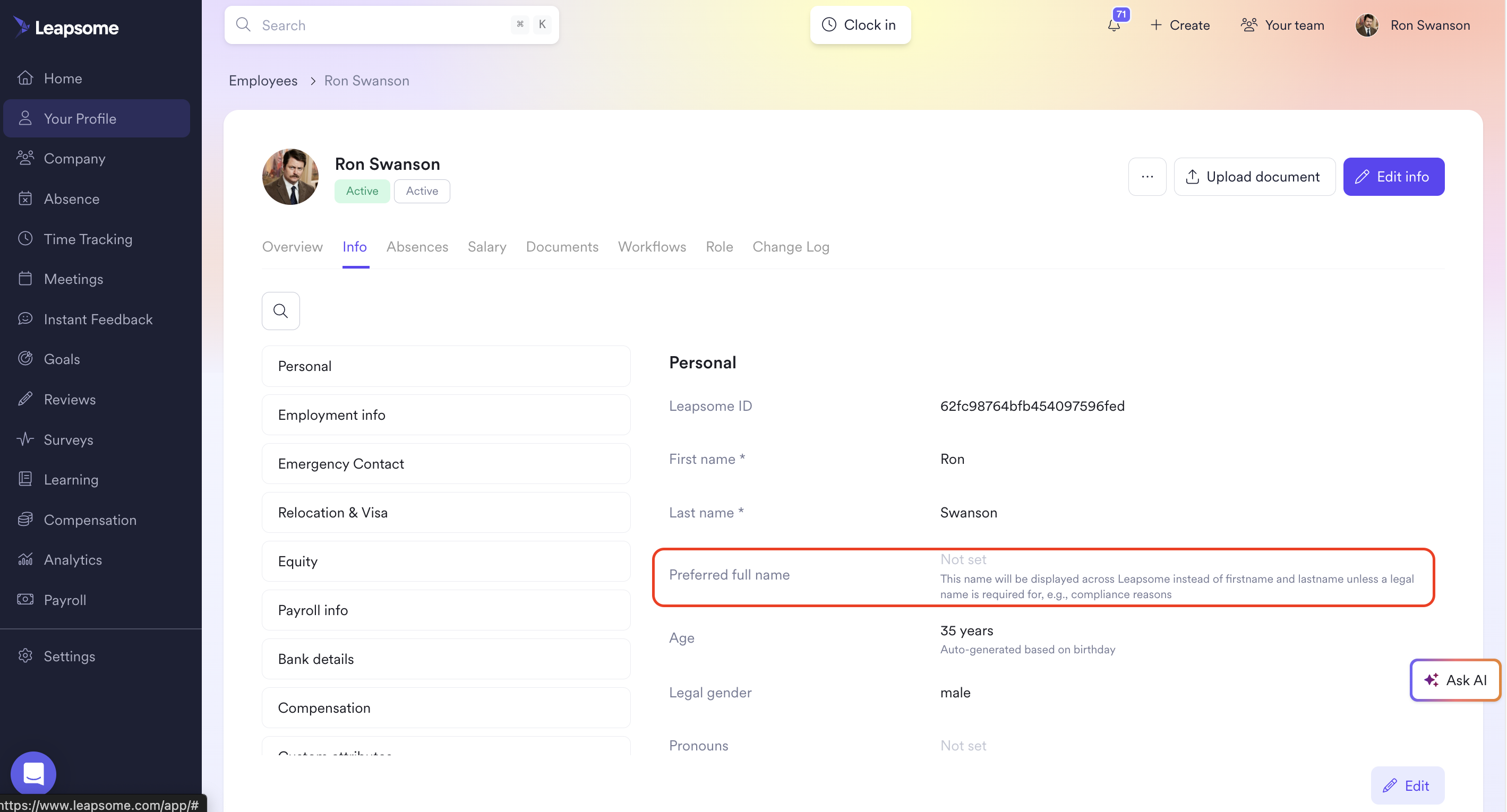Open the Absence module

click(97, 199)
